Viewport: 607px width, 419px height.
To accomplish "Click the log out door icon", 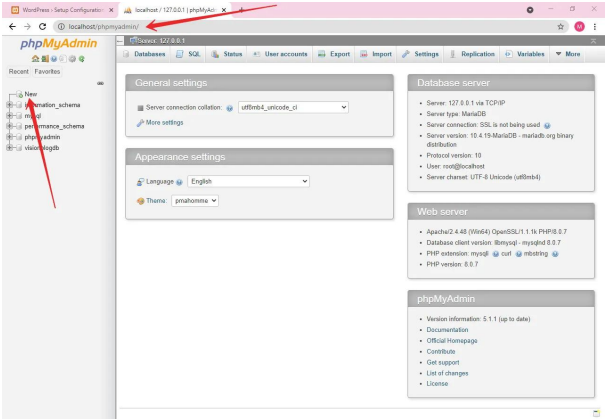I will point(45,59).
